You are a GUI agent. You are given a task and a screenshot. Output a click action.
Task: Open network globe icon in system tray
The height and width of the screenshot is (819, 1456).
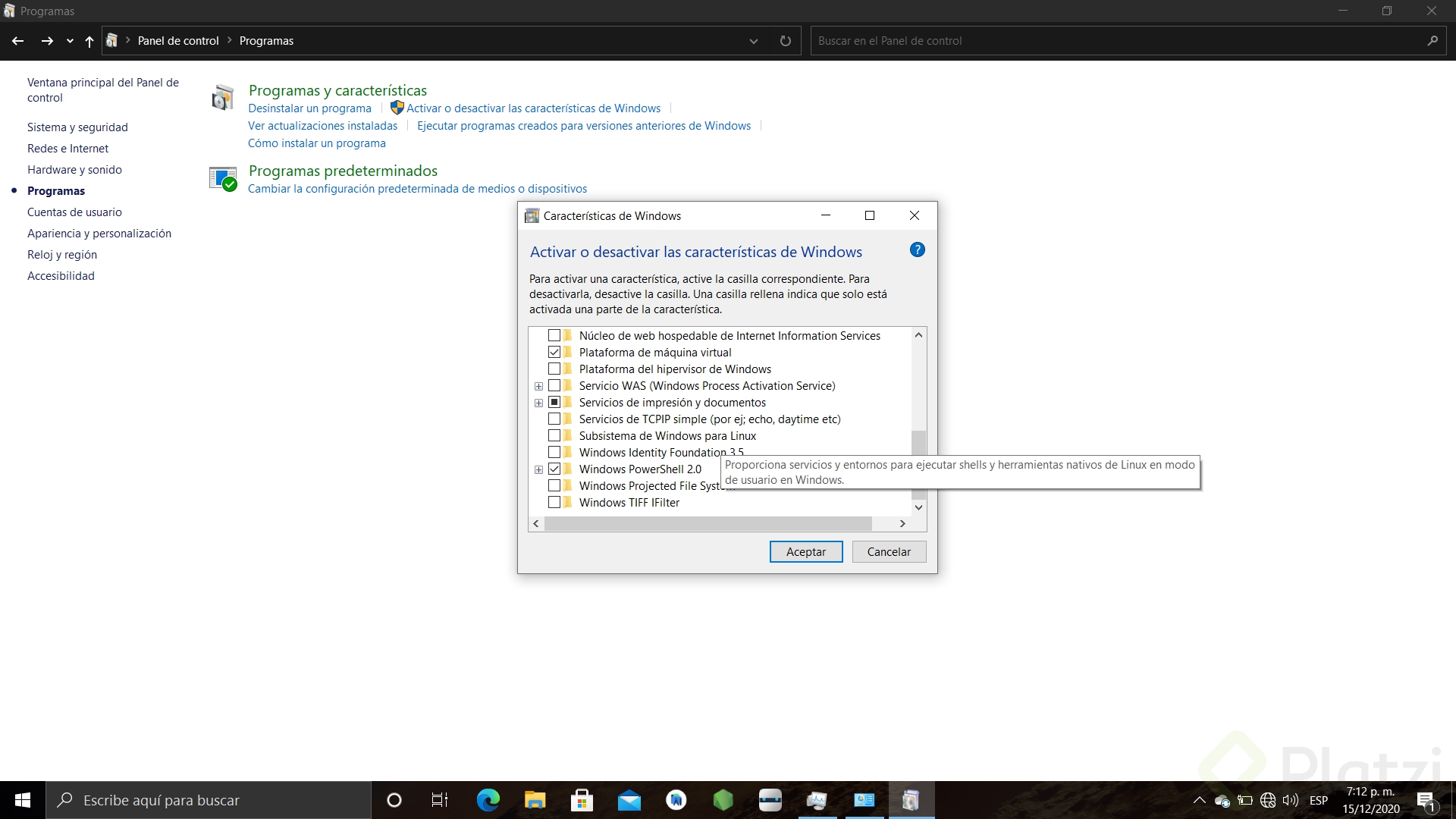(x=1267, y=800)
